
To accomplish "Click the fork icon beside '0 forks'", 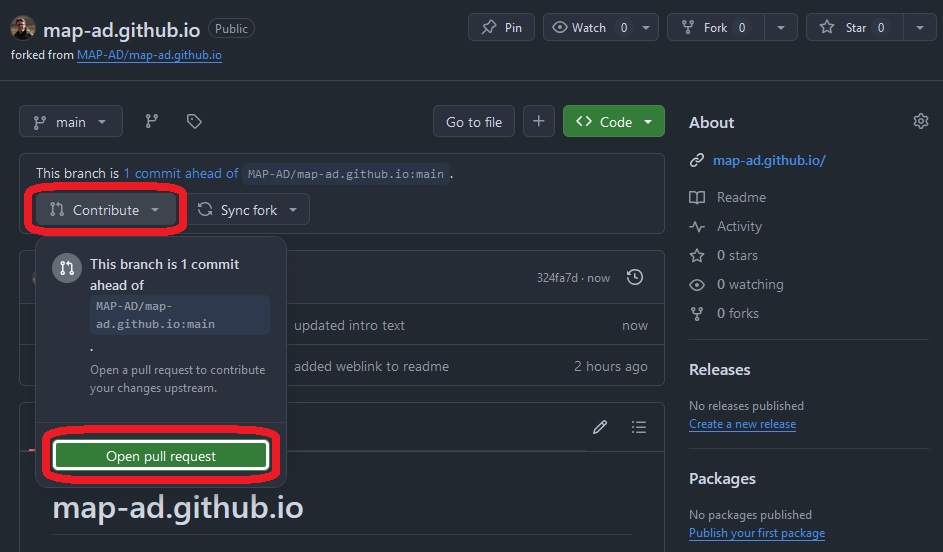I will 696,313.
